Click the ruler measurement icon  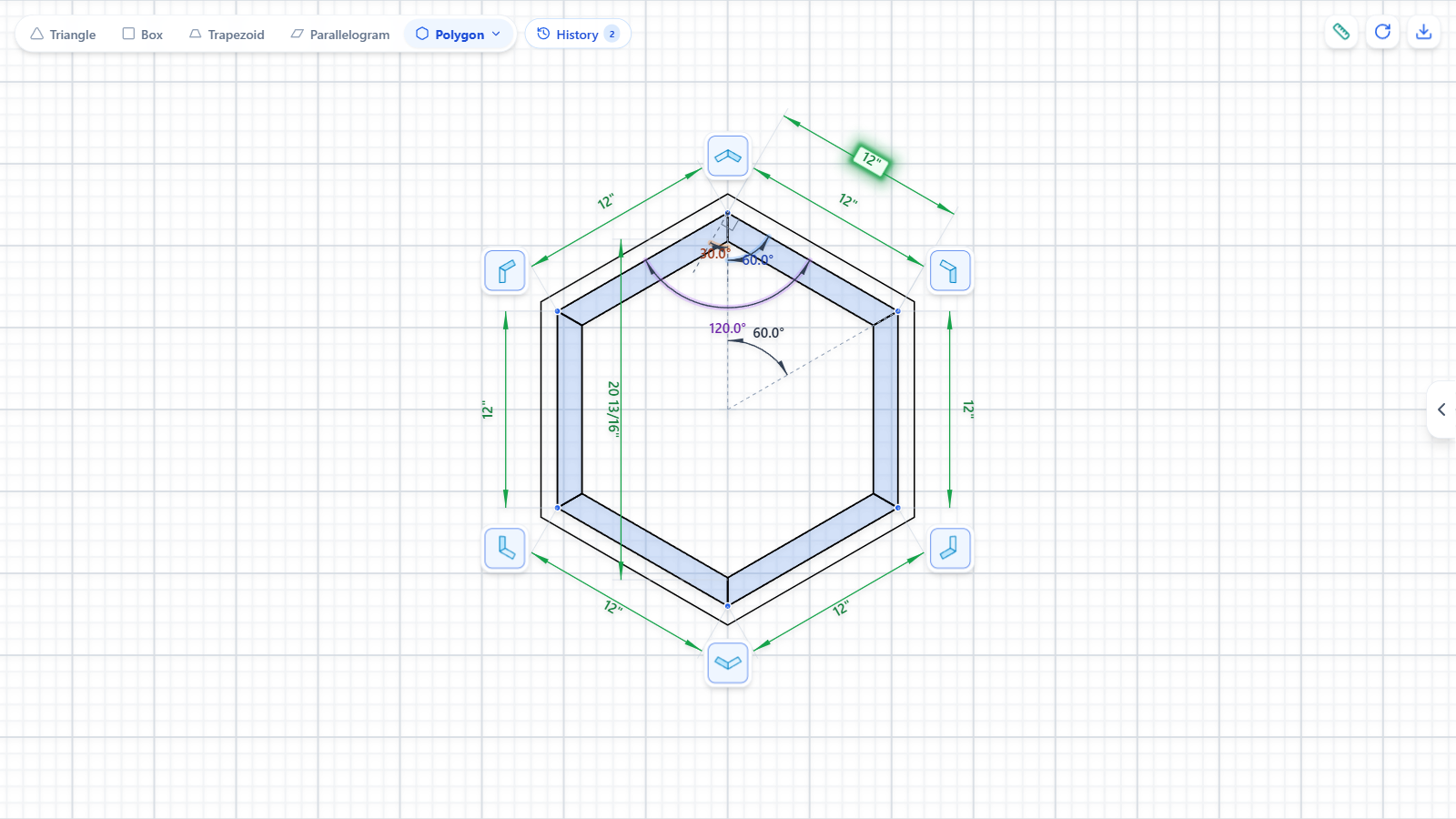click(1341, 32)
